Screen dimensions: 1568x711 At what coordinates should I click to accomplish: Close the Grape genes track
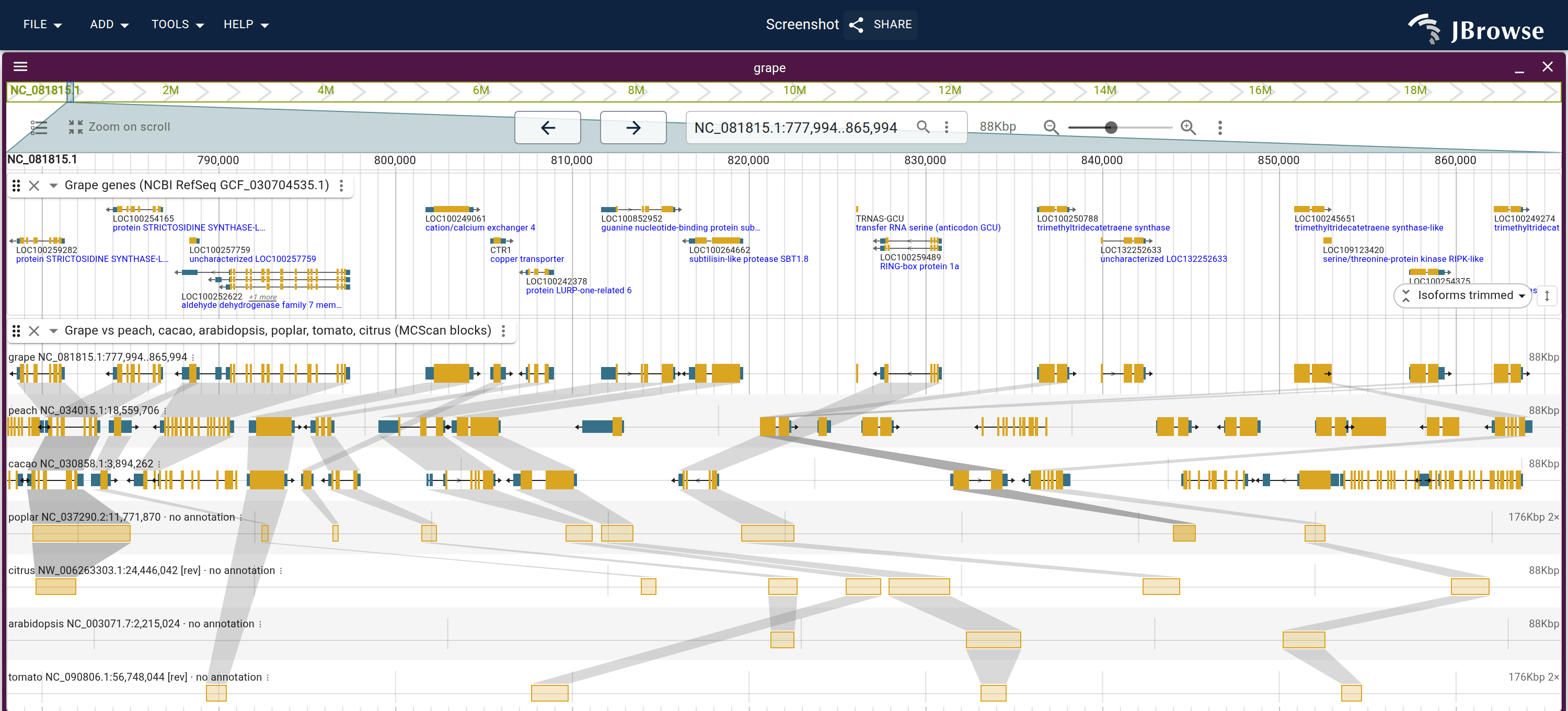(34, 186)
